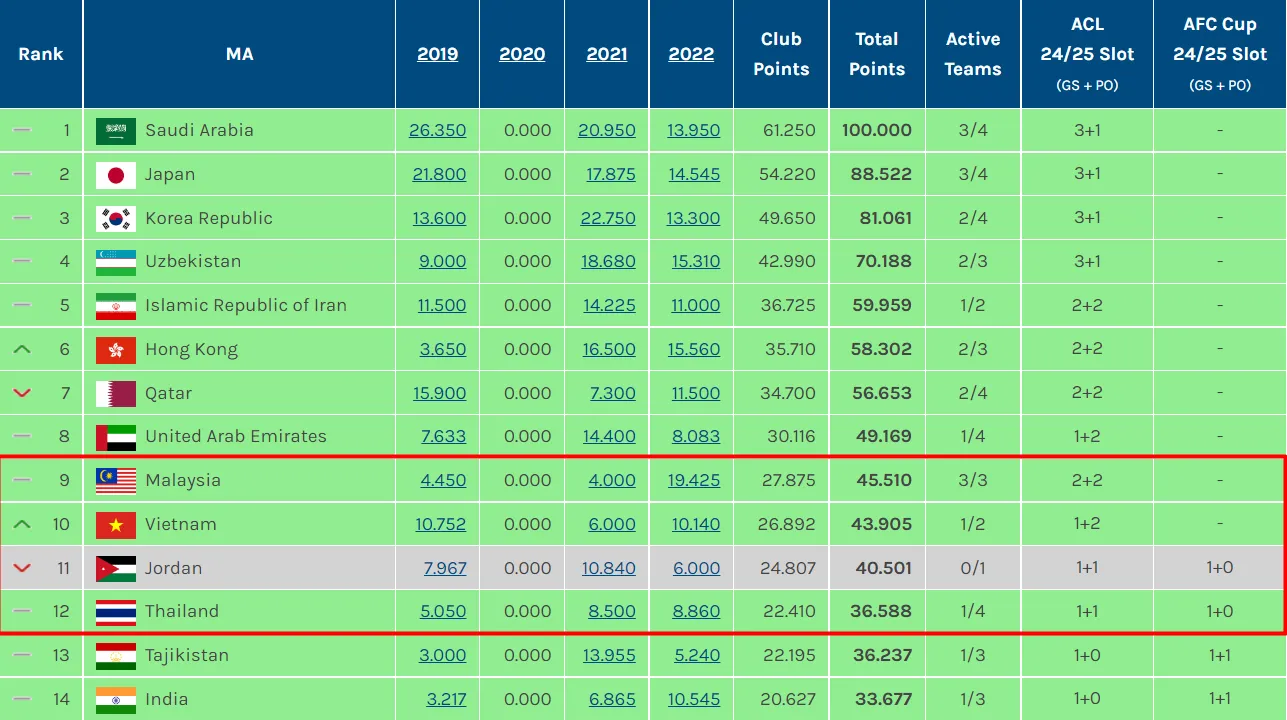Open Jordan's 2021 points 10.840
This screenshot has height=720, width=1287.
tap(608, 568)
